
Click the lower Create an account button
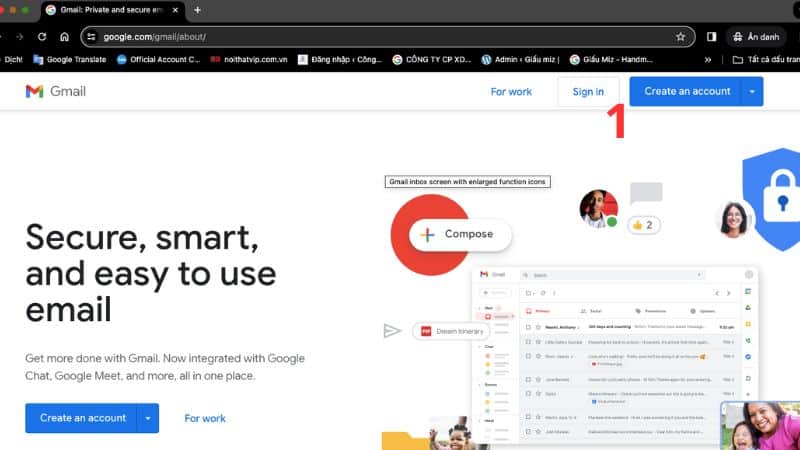83,418
